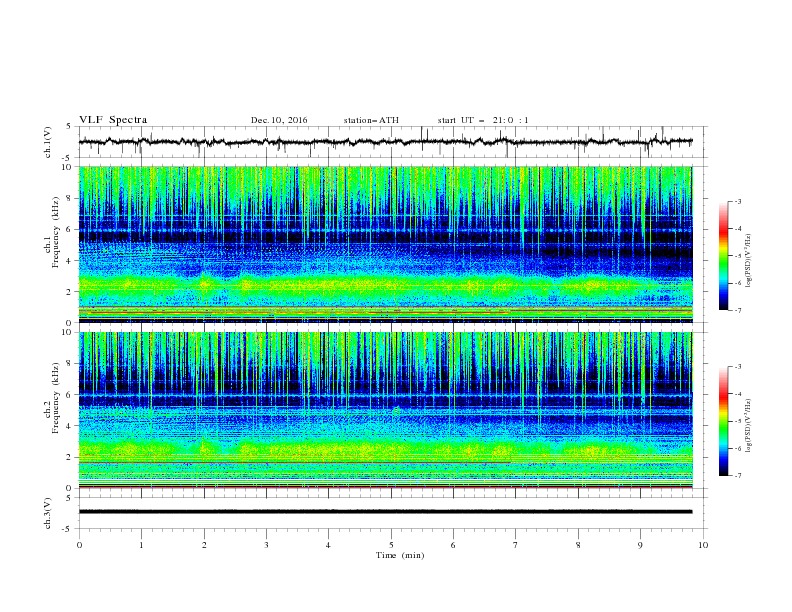Select the date text "Dec. 10, 2016"

279,120
